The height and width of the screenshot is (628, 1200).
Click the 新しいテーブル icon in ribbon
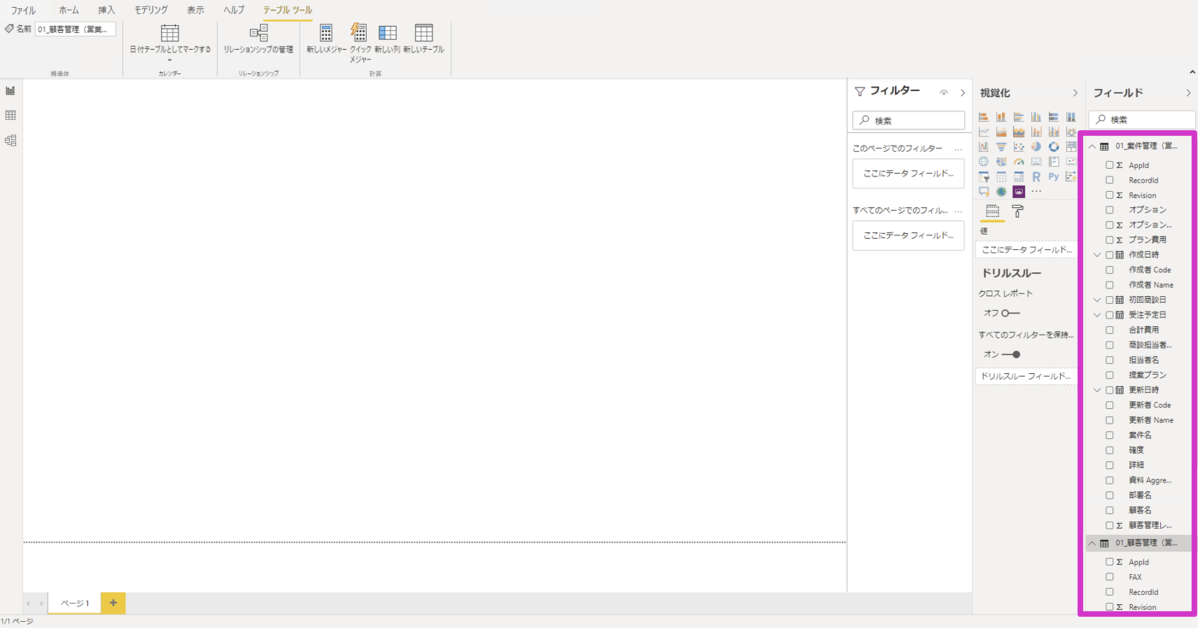(424, 33)
